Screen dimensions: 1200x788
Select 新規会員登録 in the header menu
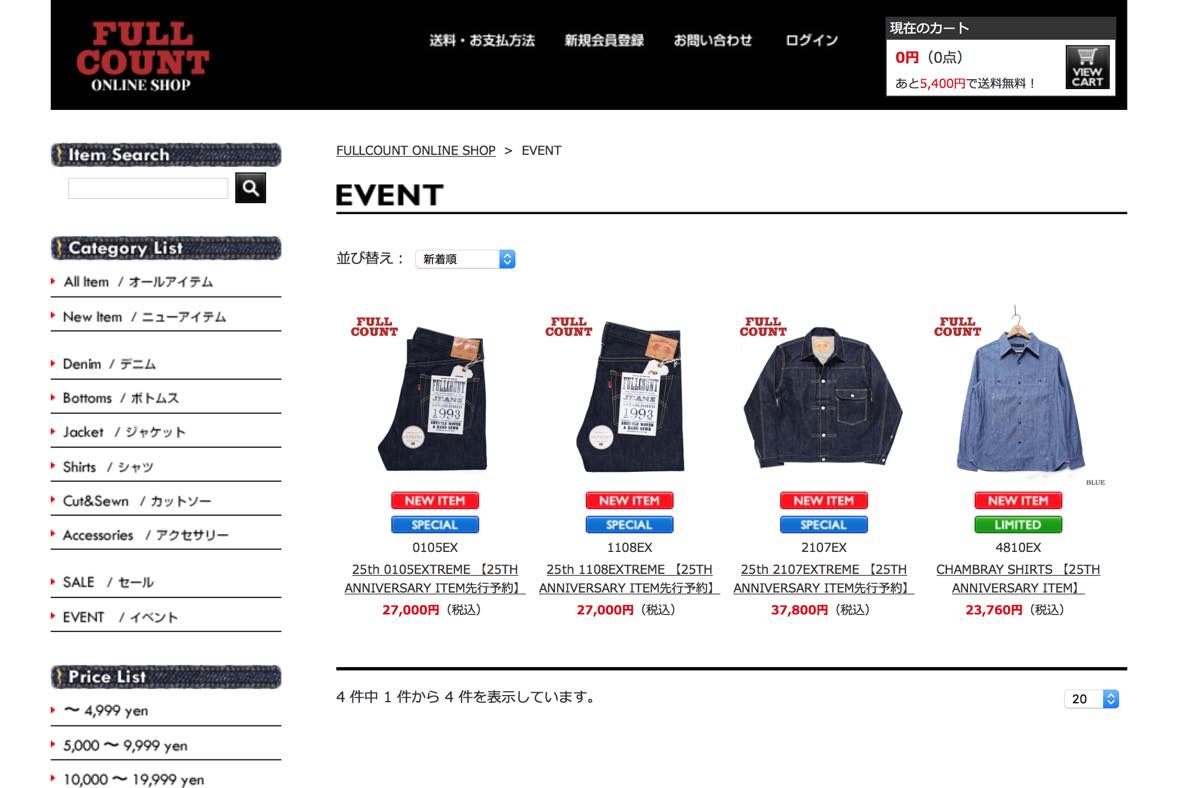point(604,41)
